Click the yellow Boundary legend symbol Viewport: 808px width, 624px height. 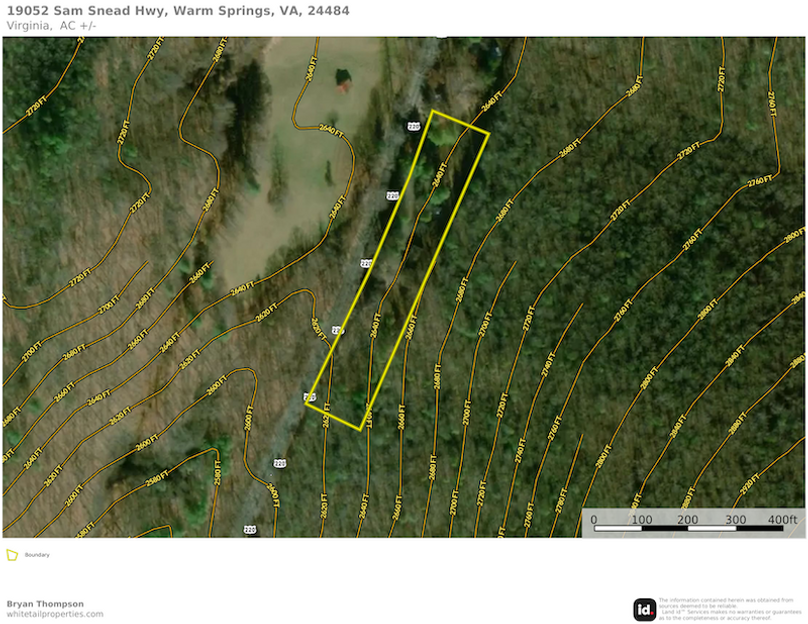tap(12, 554)
